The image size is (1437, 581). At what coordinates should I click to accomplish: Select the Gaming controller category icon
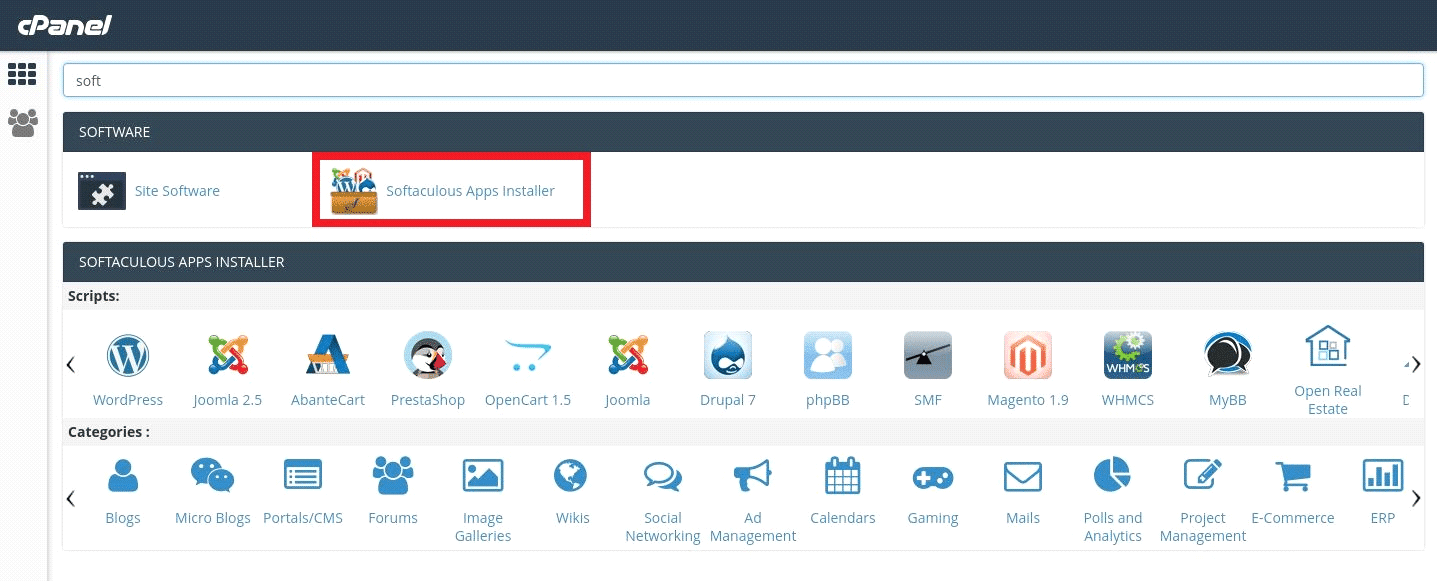[x=932, y=475]
